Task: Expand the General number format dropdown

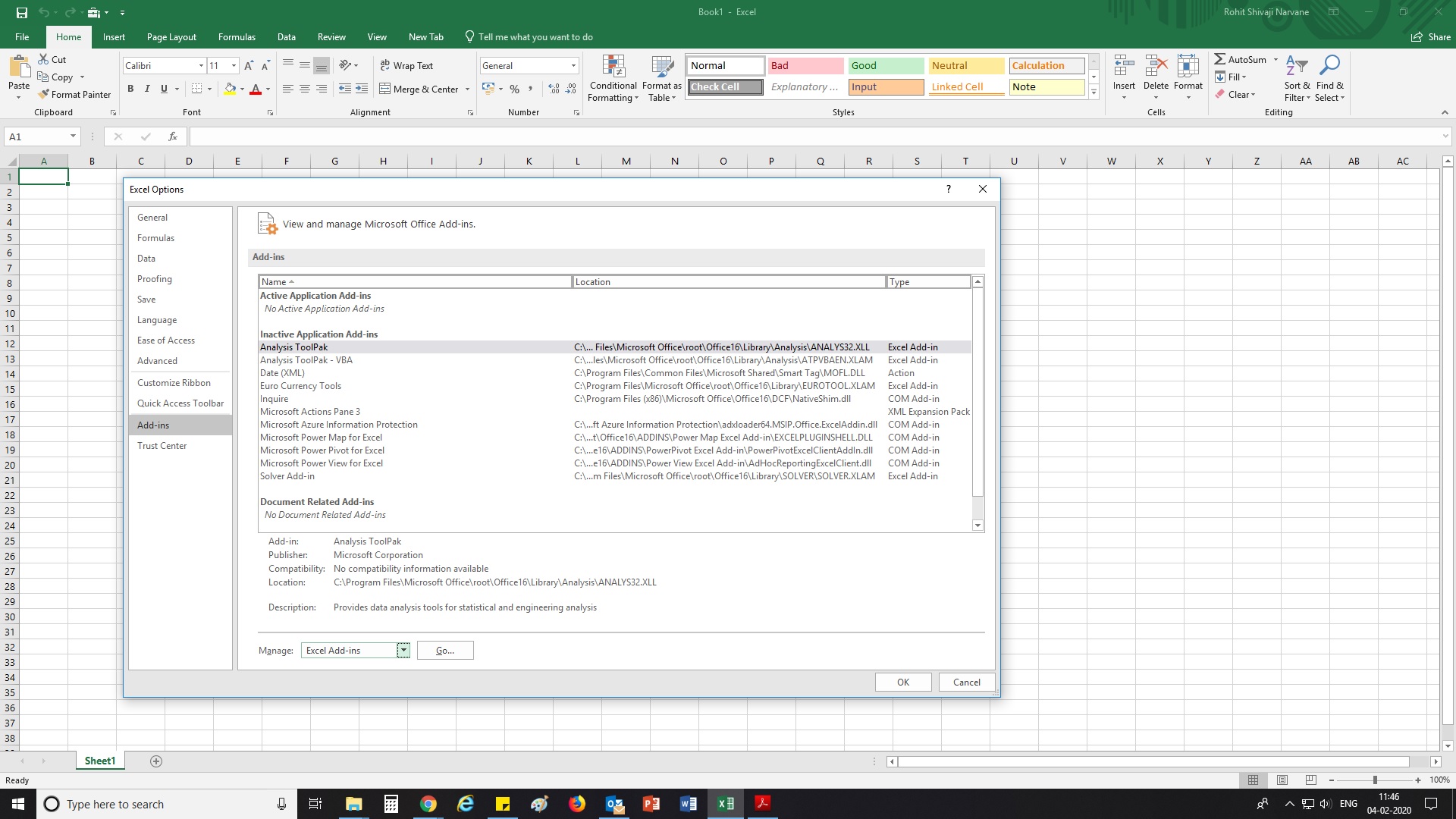Action: click(x=573, y=66)
